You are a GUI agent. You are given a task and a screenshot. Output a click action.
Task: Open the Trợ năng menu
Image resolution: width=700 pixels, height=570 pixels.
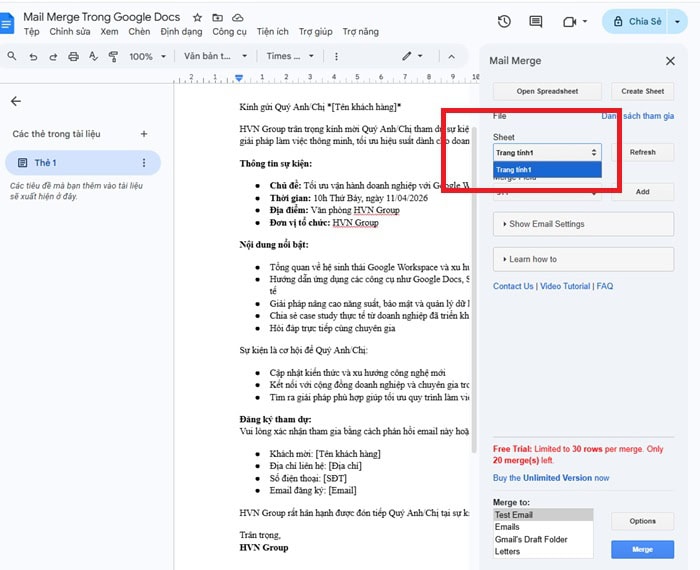tap(361, 32)
